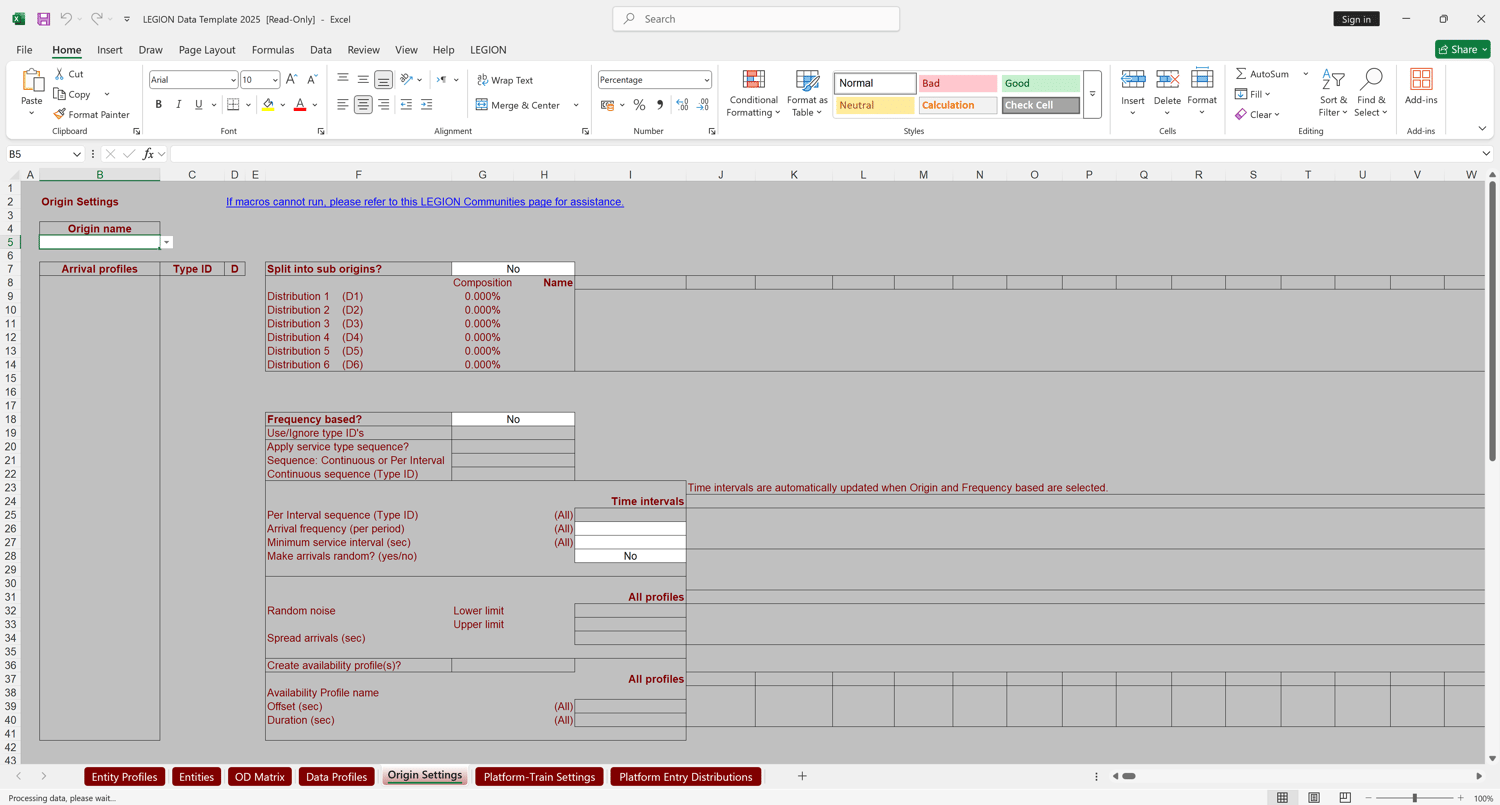
Task: Open Format as Table gallery
Action: (807, 94)
